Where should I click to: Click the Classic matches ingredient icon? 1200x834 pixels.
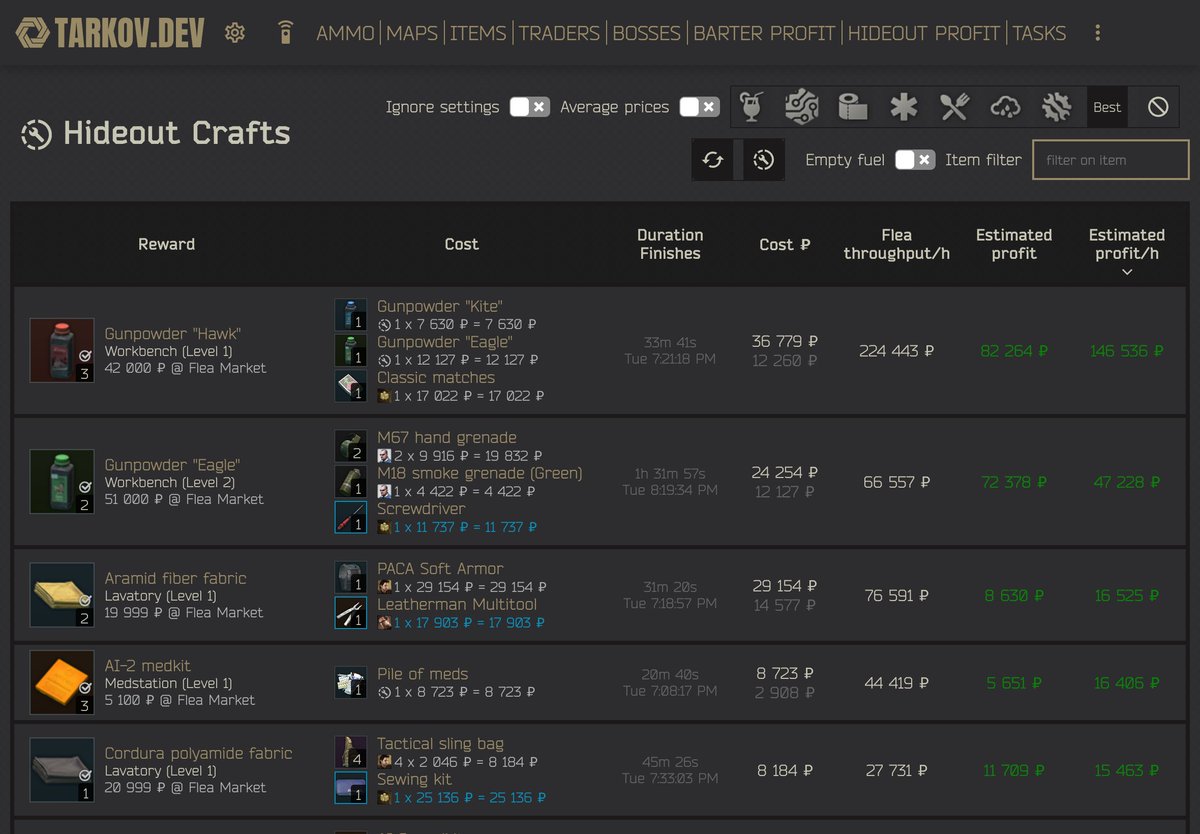point(350,386)
